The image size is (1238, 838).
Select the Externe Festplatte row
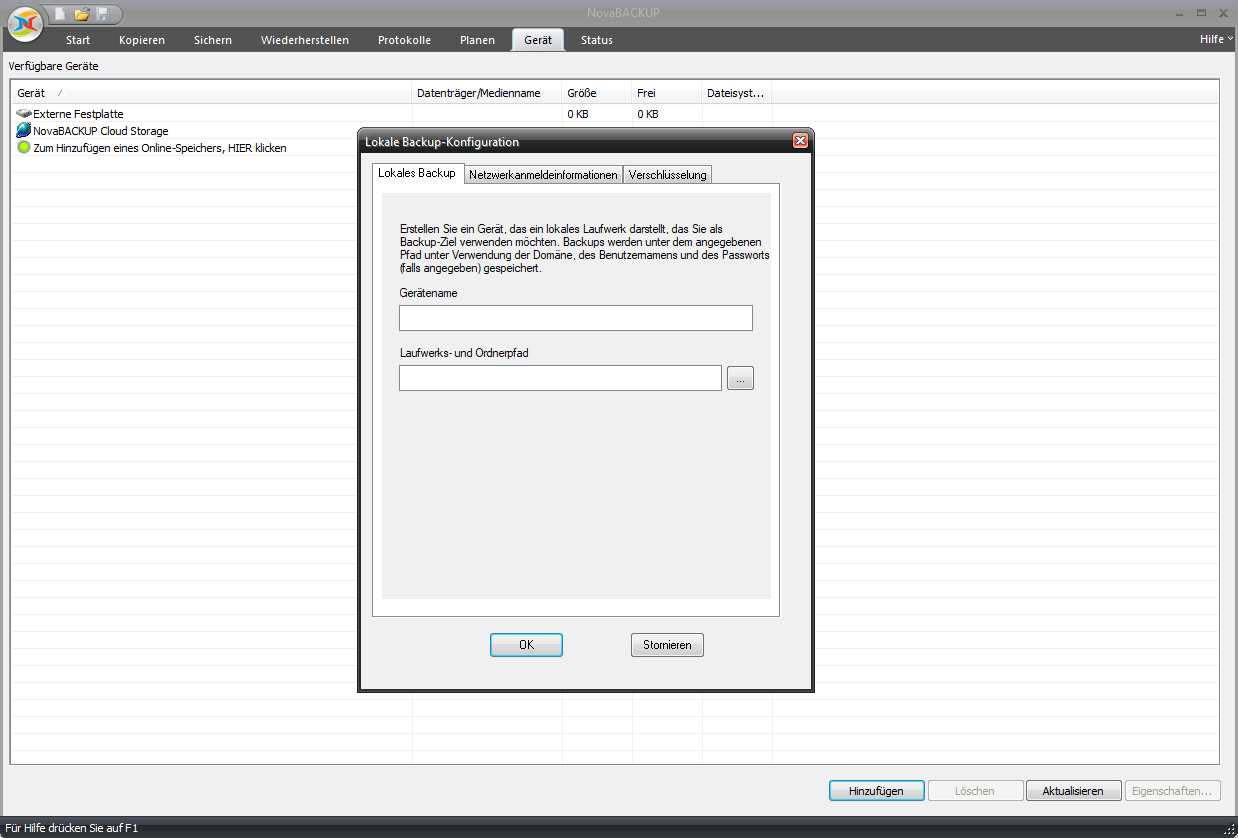615,114
